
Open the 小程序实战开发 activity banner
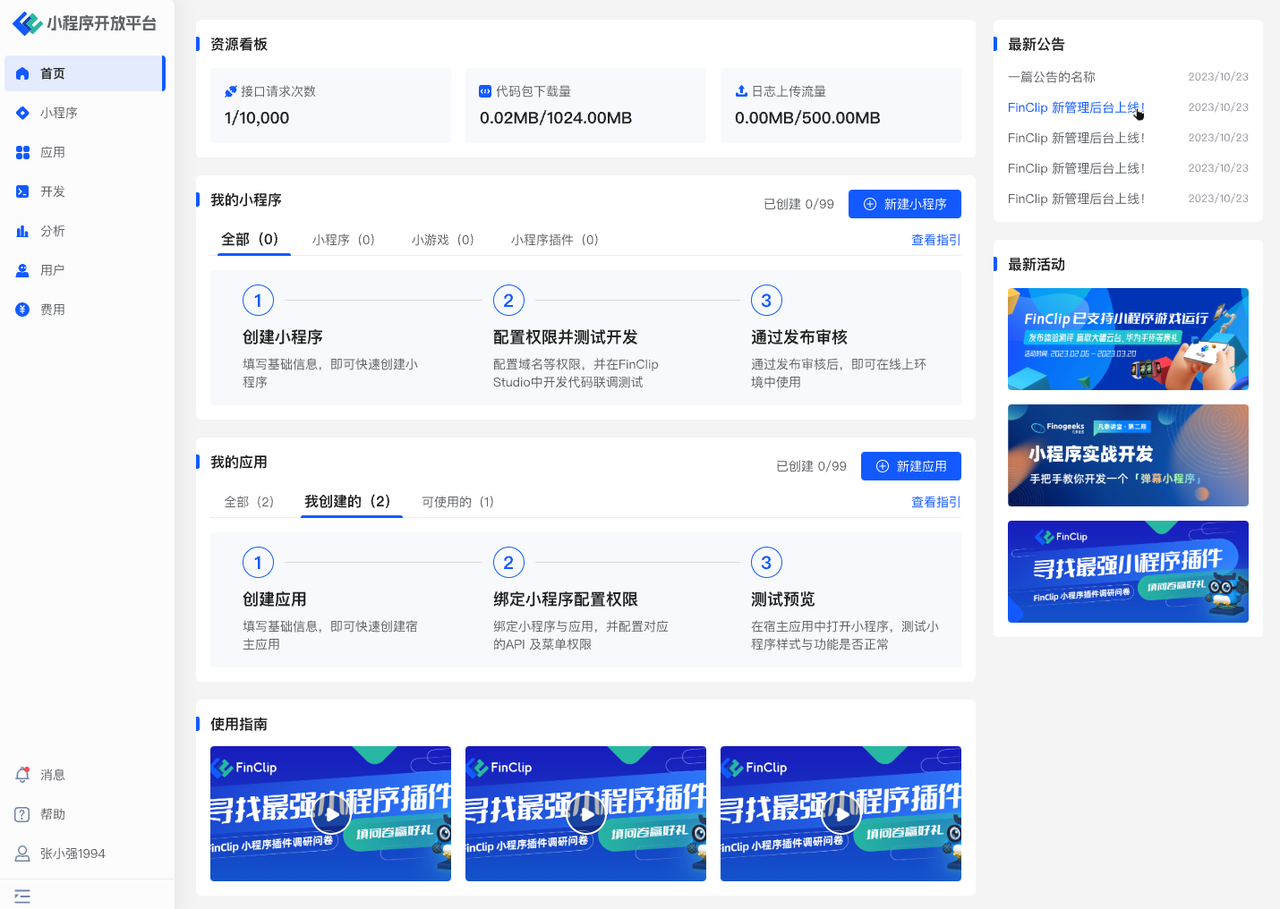click(x=1127, y=455)
